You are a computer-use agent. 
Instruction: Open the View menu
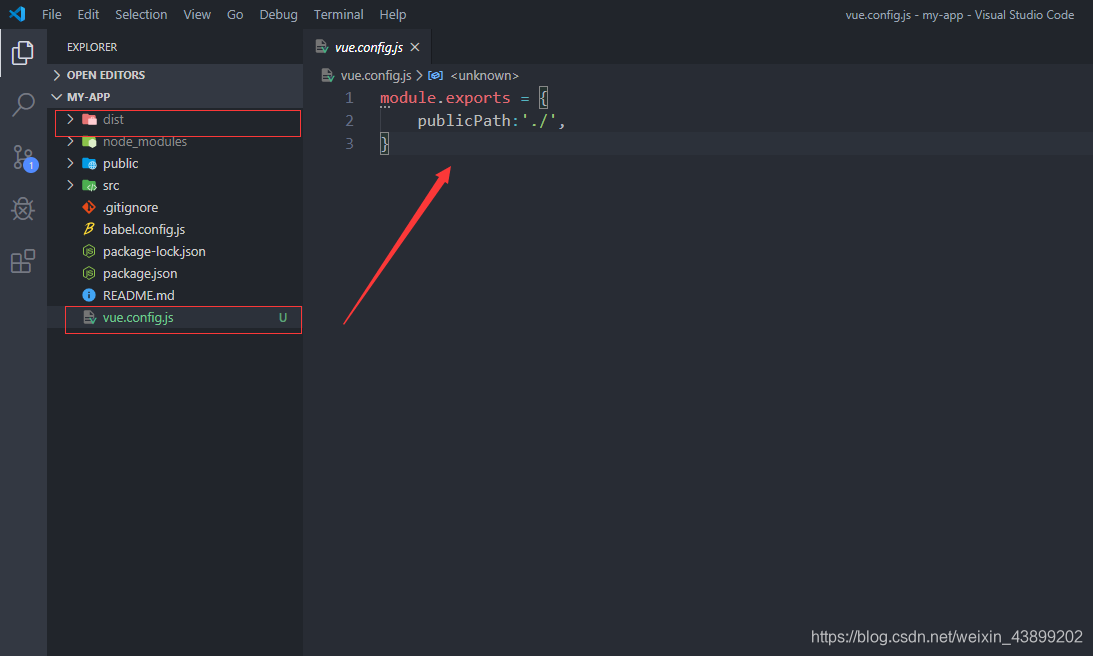pos(197,14)
